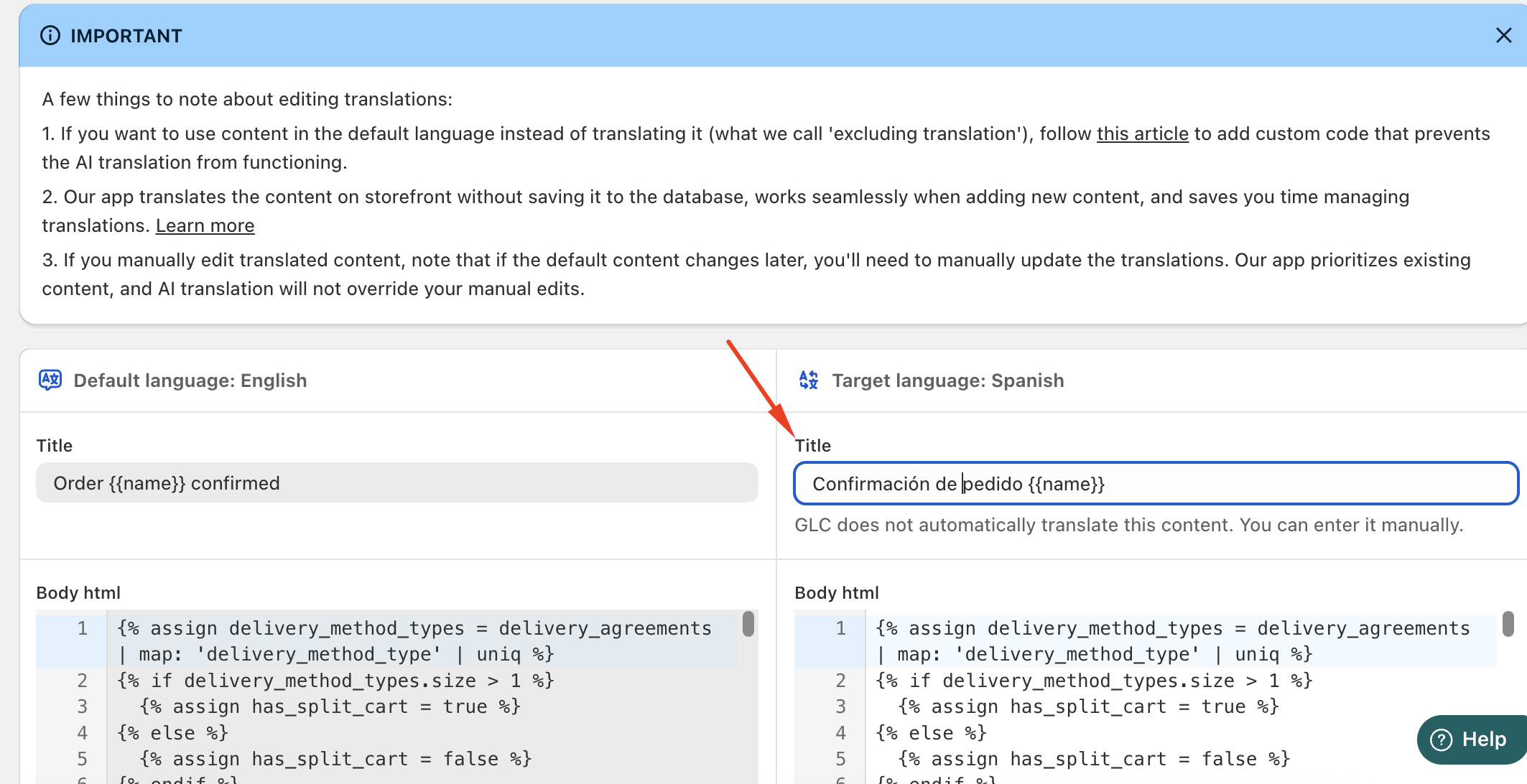Open the 'Learn more' link
1527x784 pixels.
point(205,225)
